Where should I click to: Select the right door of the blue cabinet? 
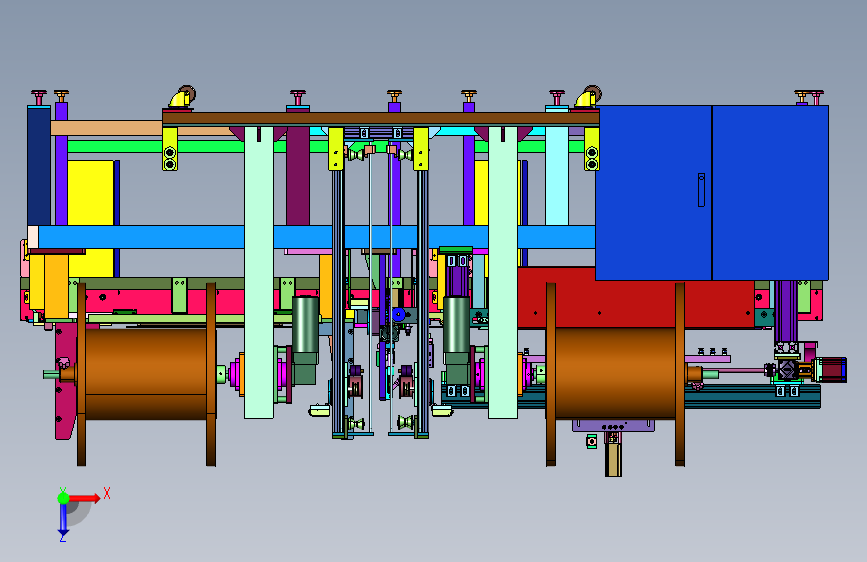(x=770, y=192)
